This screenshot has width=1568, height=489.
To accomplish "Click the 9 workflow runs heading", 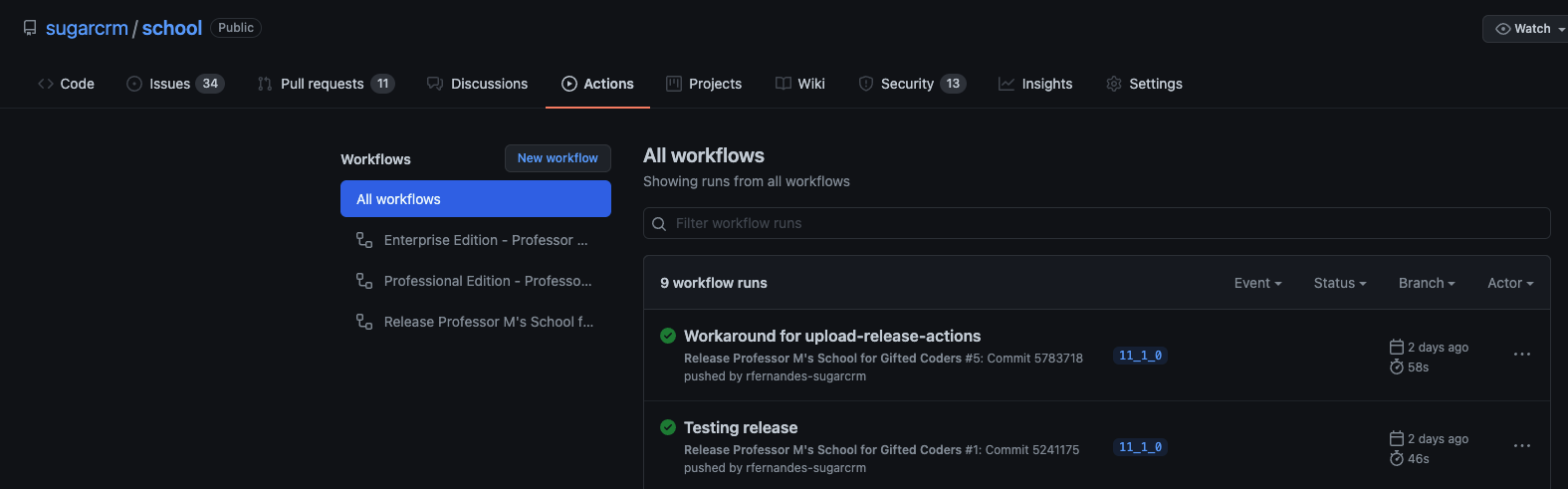I will (714, 283).
